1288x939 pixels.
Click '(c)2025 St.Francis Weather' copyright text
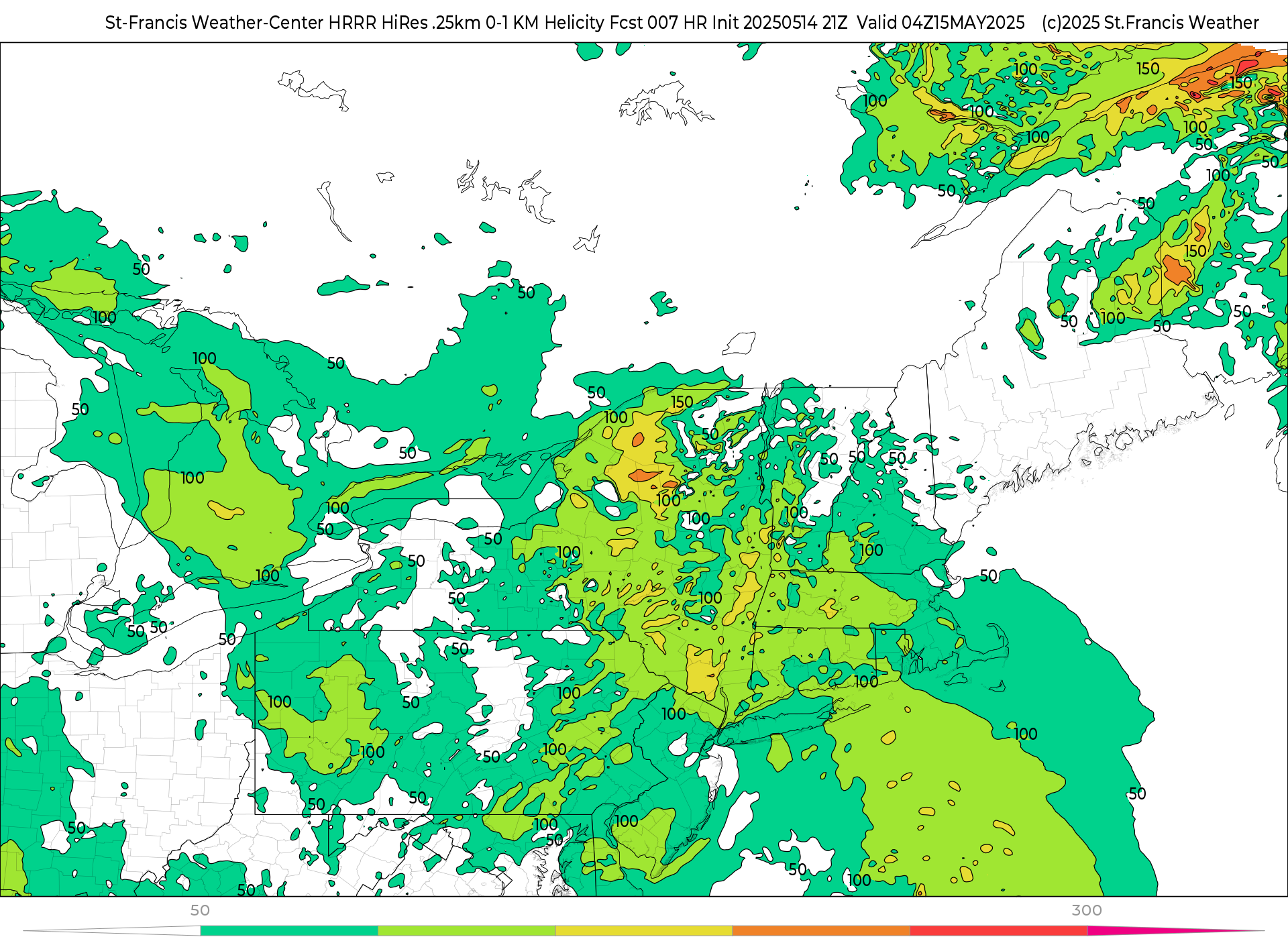(x=1150, y=23)
